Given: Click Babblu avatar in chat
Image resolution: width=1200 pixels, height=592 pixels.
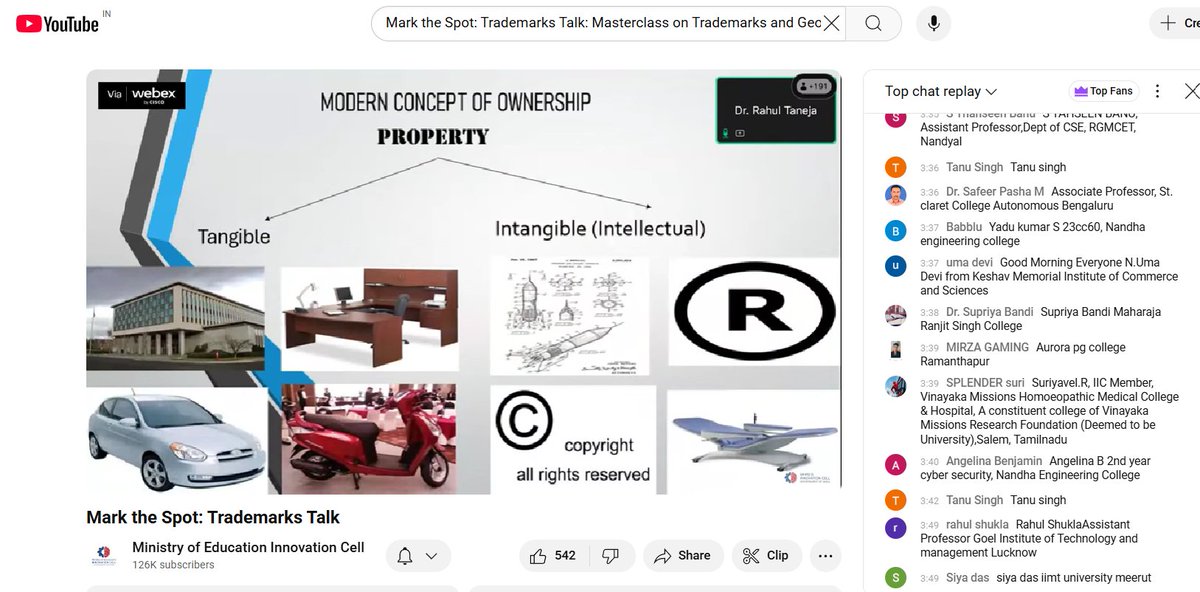Looking at the screenshot, I should pos(896,231).
